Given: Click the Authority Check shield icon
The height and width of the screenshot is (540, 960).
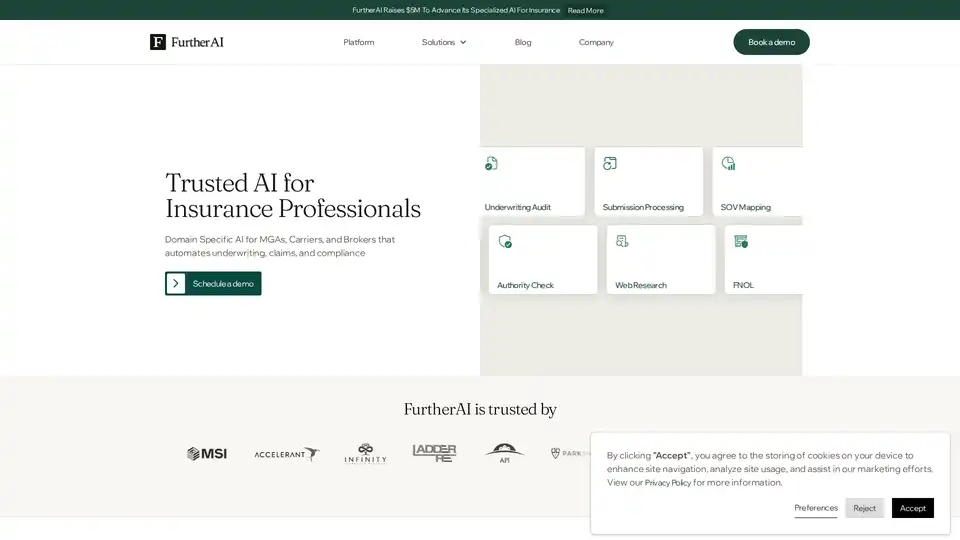Looking at the screenshot, I should (505, 241).
